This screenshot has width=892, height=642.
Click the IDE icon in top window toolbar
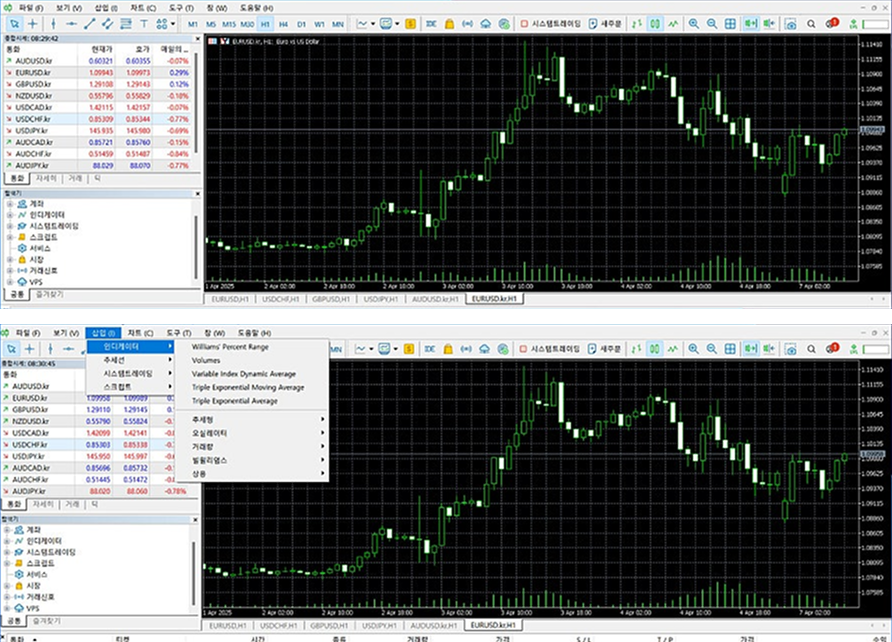click(431, 23)
